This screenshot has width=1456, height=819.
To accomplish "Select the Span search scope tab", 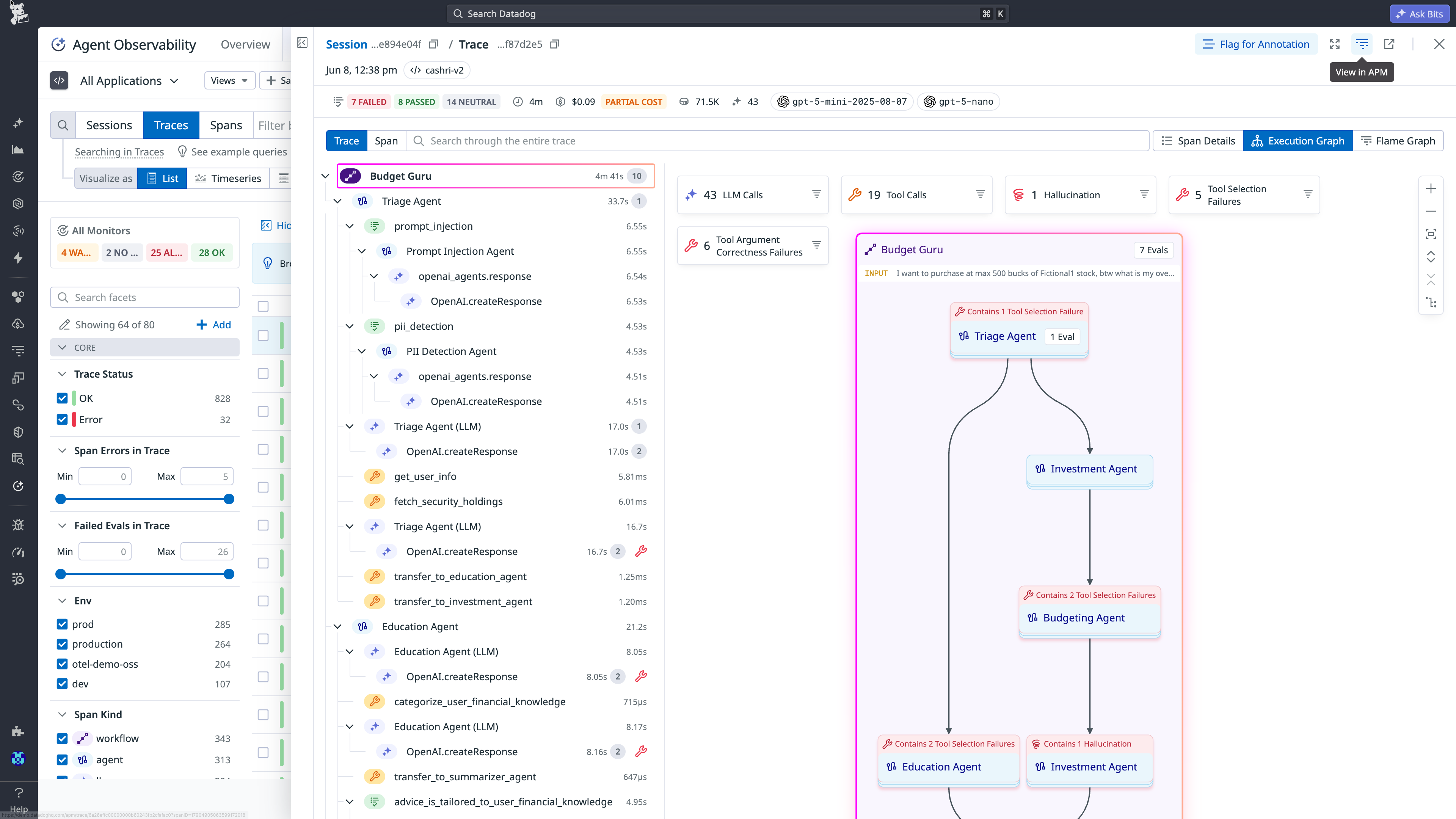I will [x=386, y=141].
